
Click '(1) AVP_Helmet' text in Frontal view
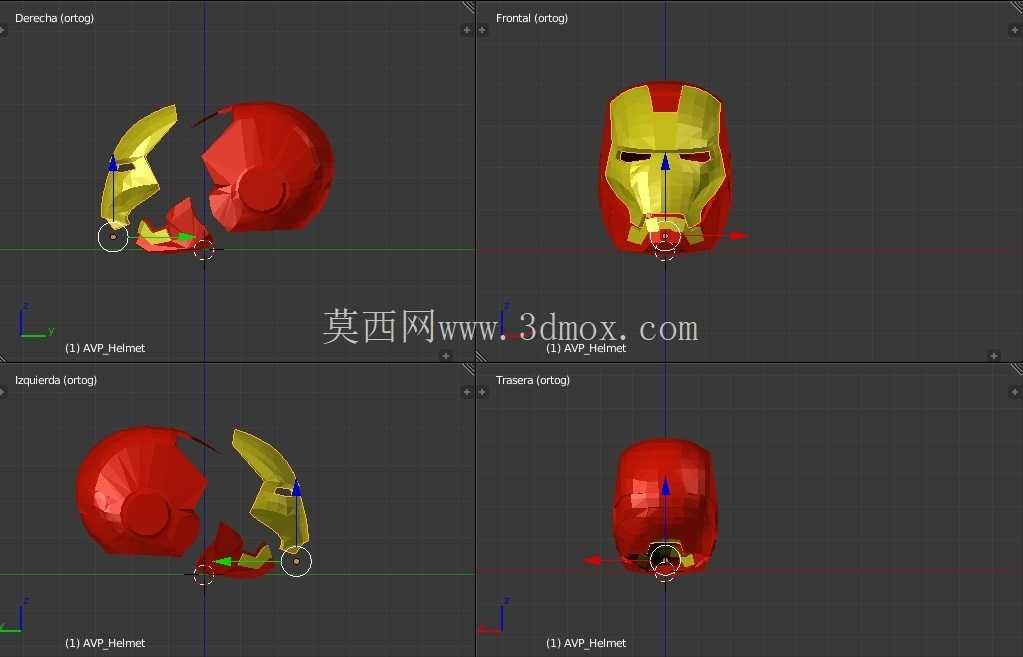(x=586, y=348)
